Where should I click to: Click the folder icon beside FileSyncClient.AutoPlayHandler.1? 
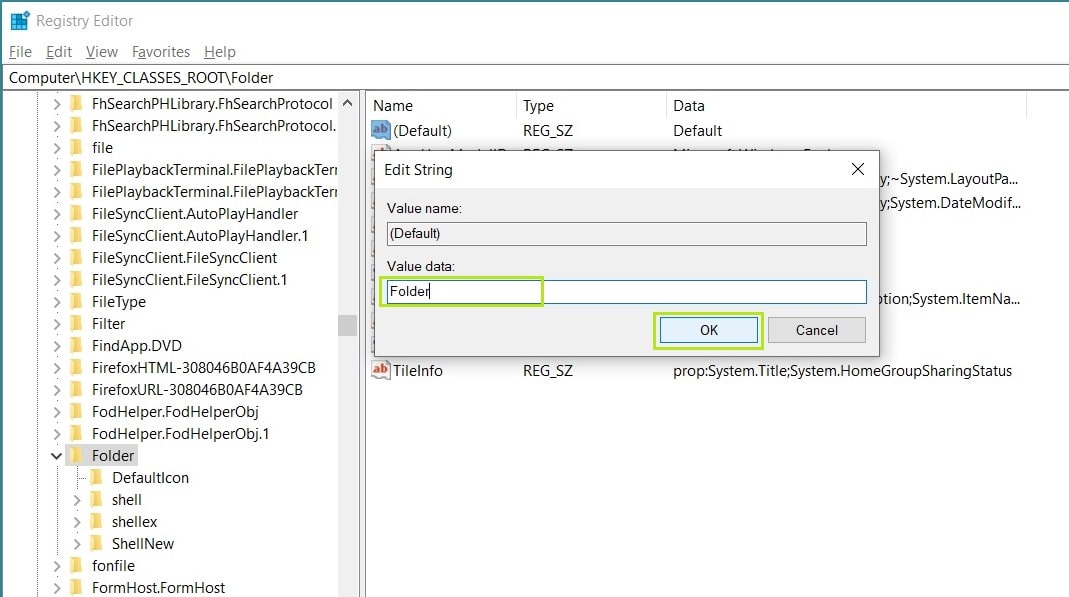[x=77, y=235]
